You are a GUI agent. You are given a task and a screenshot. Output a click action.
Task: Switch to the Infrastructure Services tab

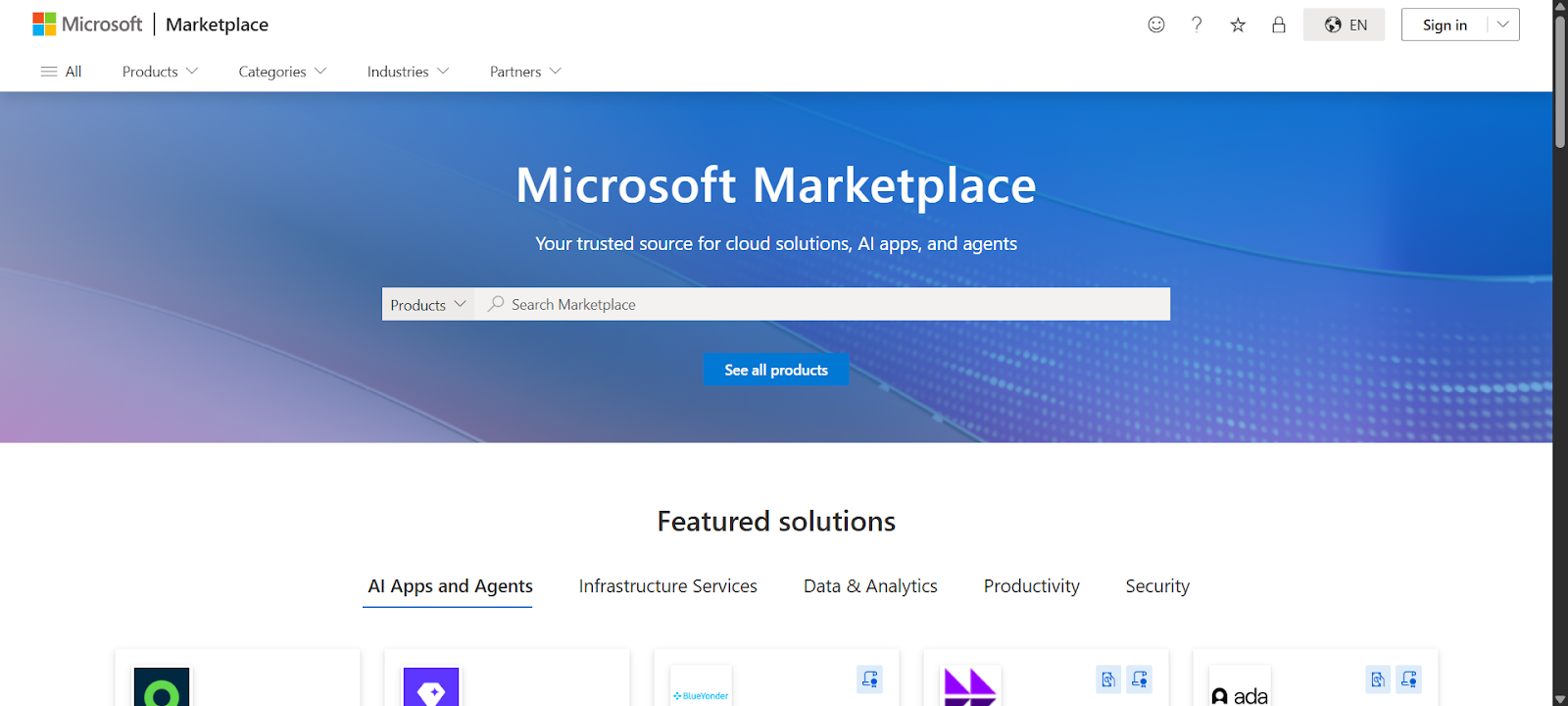[x=667, y=586]
